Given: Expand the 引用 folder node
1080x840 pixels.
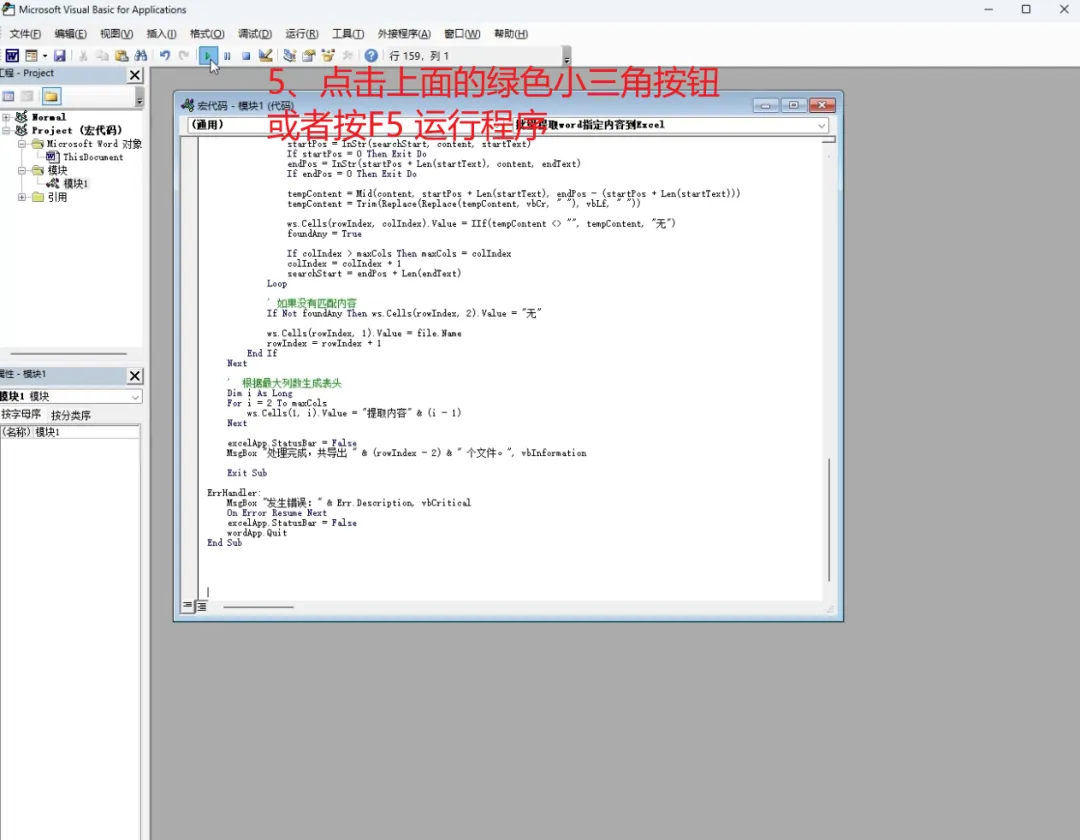Looking at the screenshot, I should (22, 197).
